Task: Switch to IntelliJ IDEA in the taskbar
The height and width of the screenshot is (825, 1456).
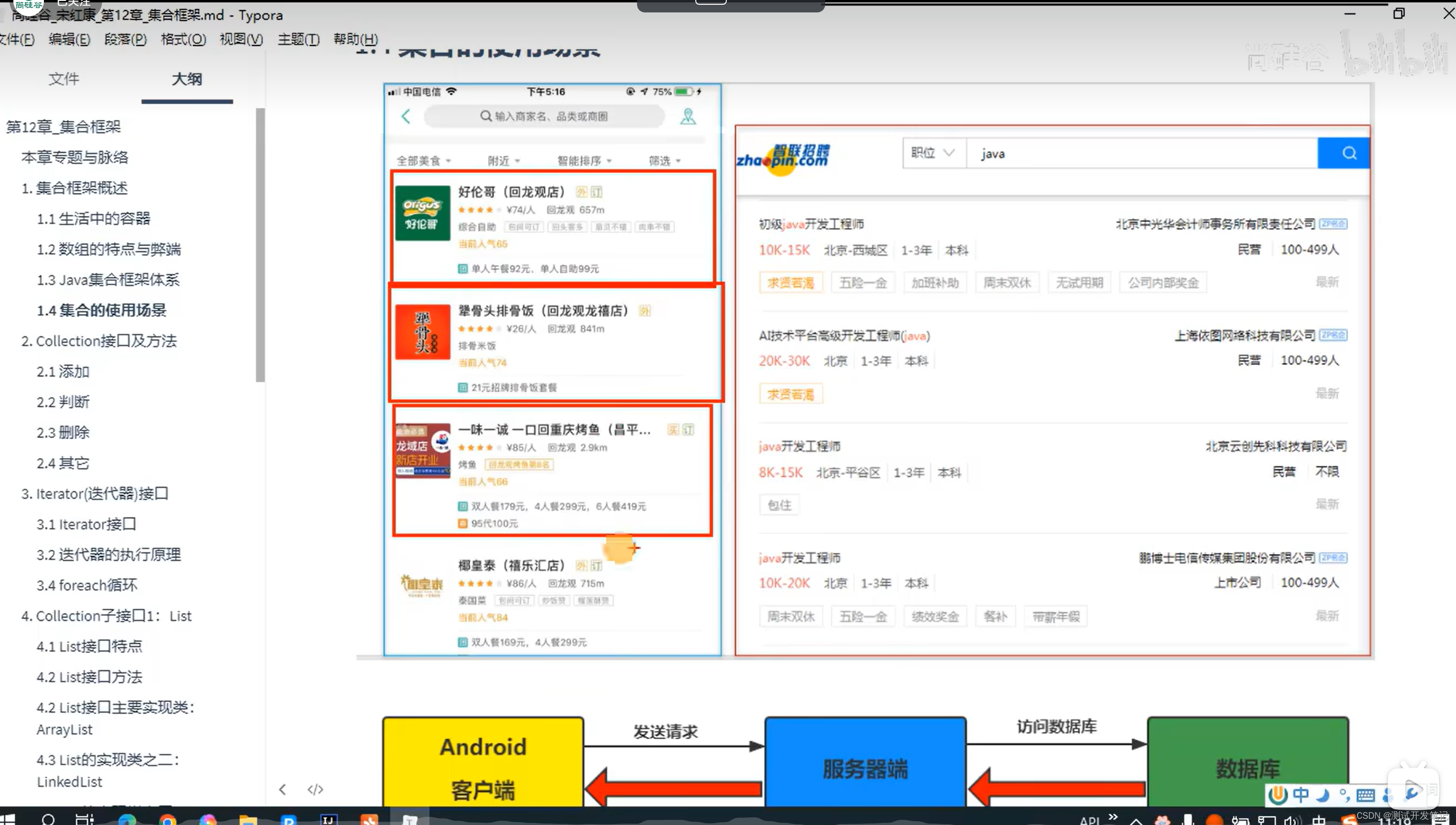Action: 329,819
